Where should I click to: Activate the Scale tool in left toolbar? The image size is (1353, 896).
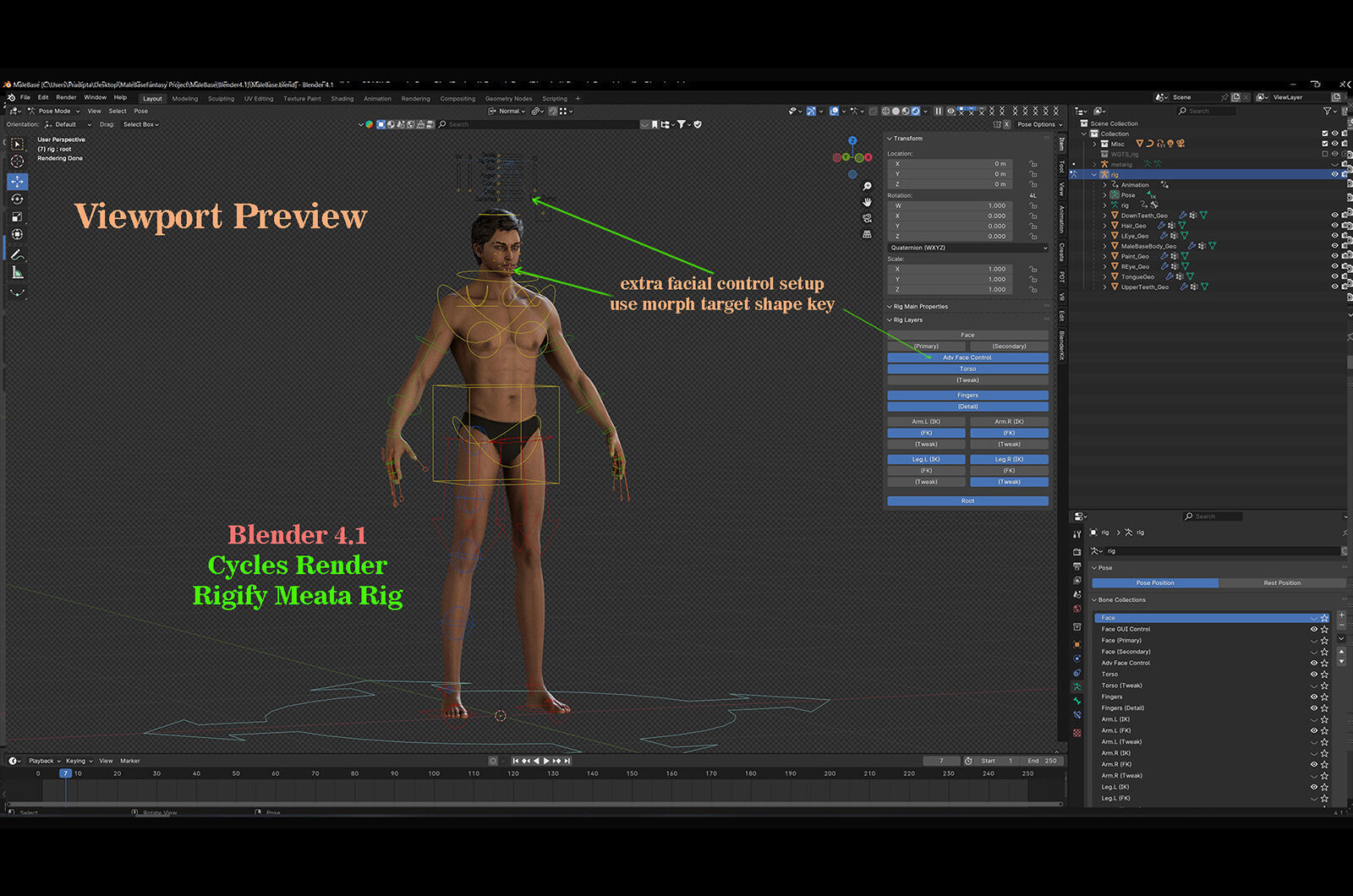(x=17, y=217)
